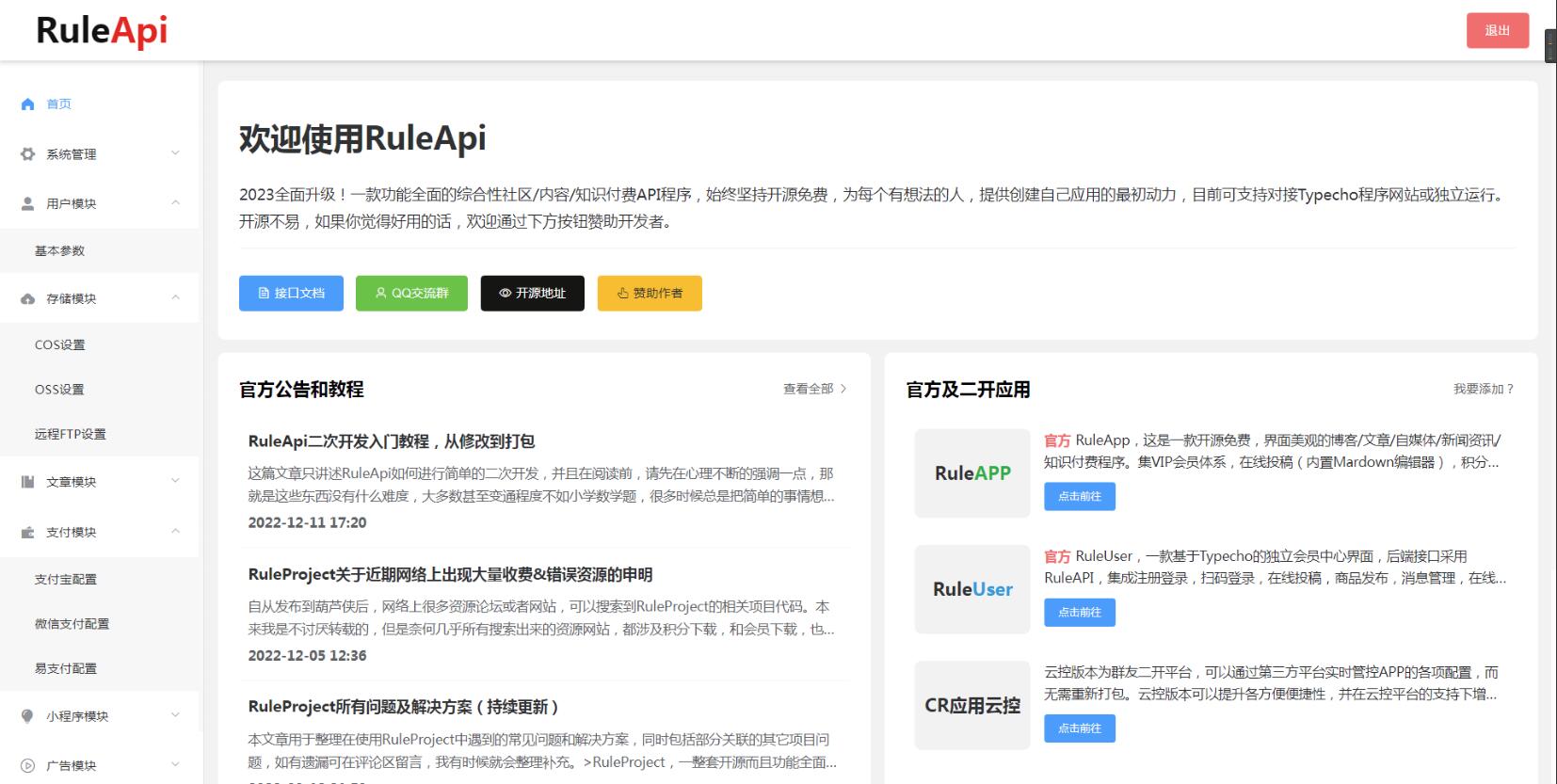Image resolution: width=1557 pixels, height=784 pixels.
Task: Click the article module icon
Action: pyautogui.click(x=27, y=482)
